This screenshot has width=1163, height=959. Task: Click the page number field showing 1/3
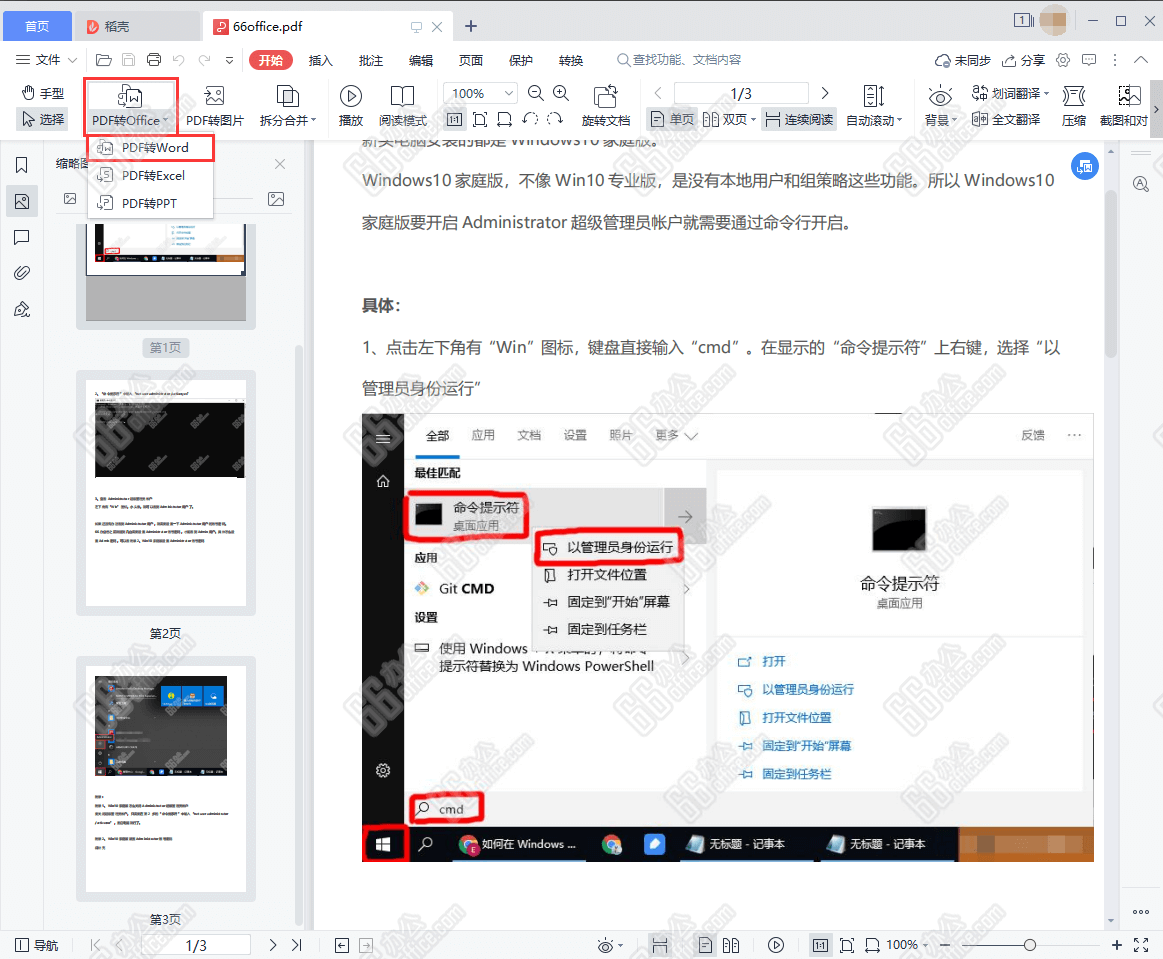741,93
